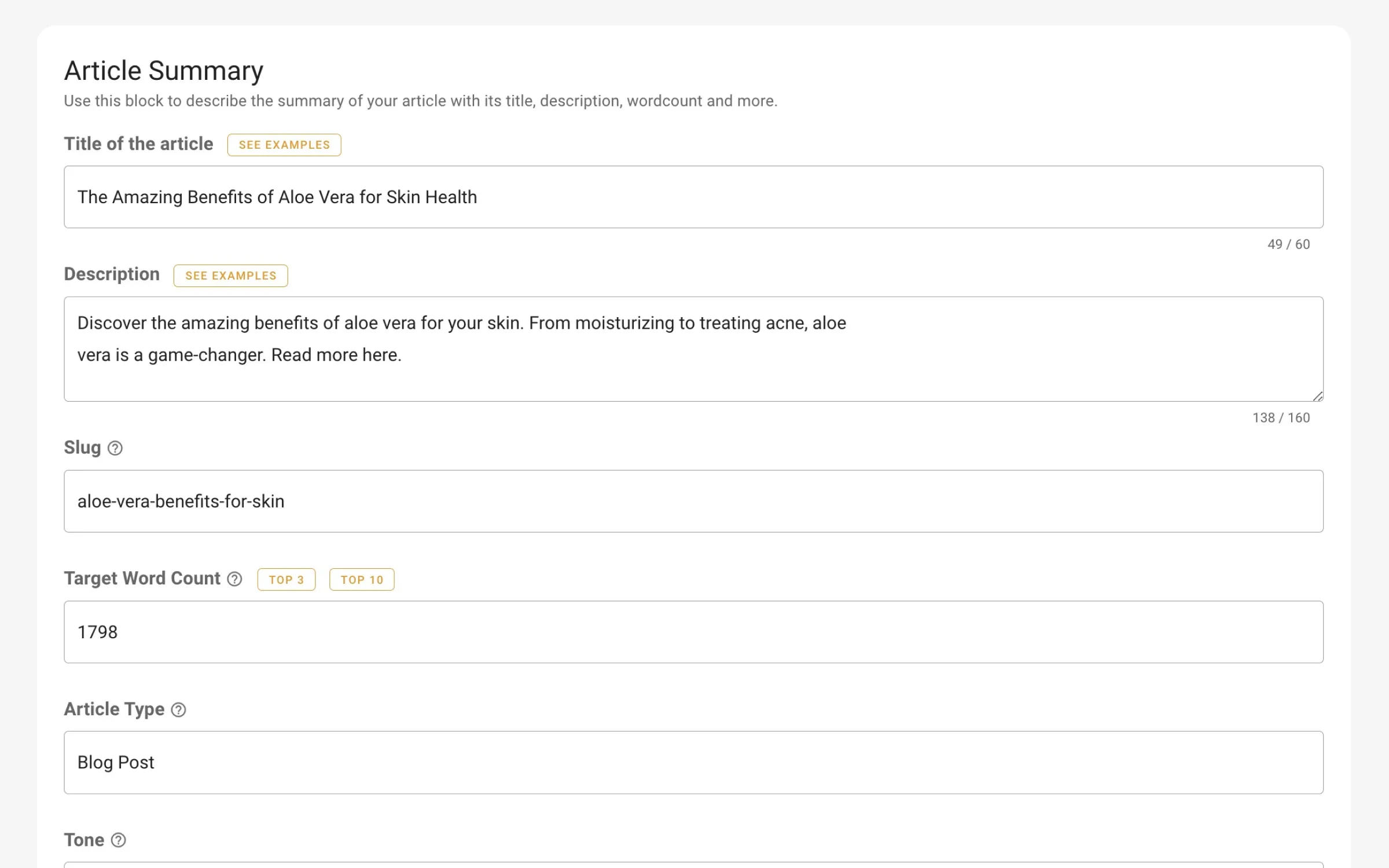This screenshot has width=1389, height=868.
Task: Click the Article Type help icon
Action: (179, 709)
